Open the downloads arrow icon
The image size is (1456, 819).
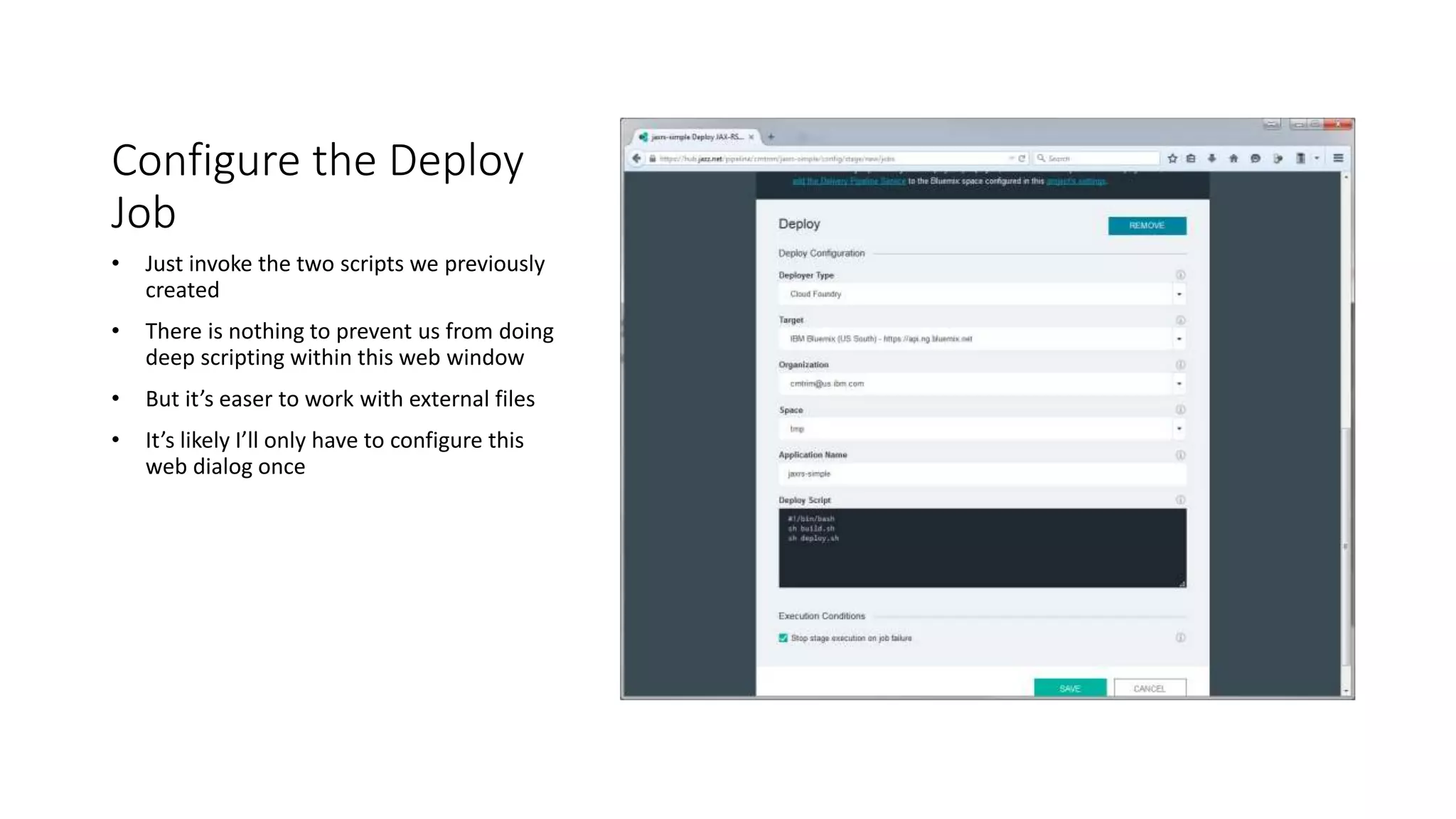point(1212,159)
